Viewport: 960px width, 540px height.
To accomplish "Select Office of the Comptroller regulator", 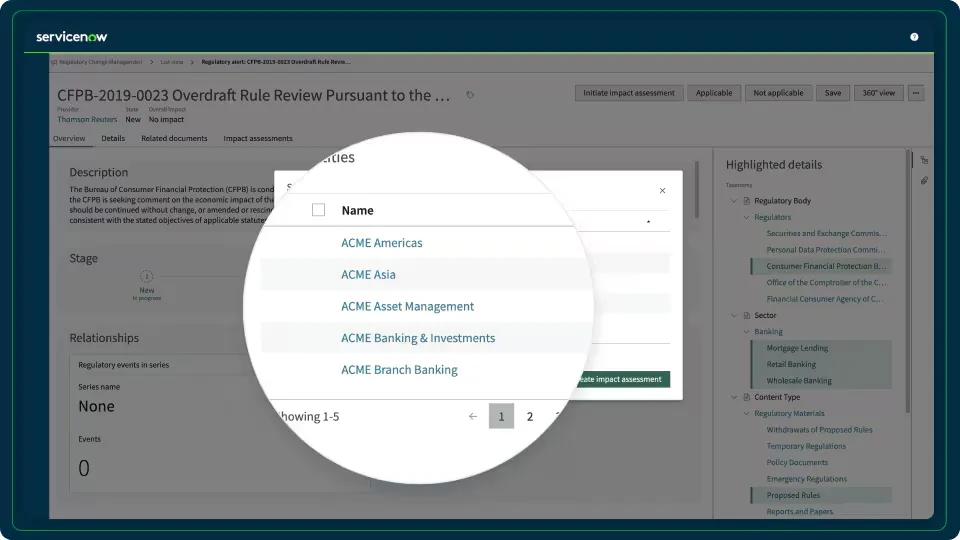I will [827, 283].
